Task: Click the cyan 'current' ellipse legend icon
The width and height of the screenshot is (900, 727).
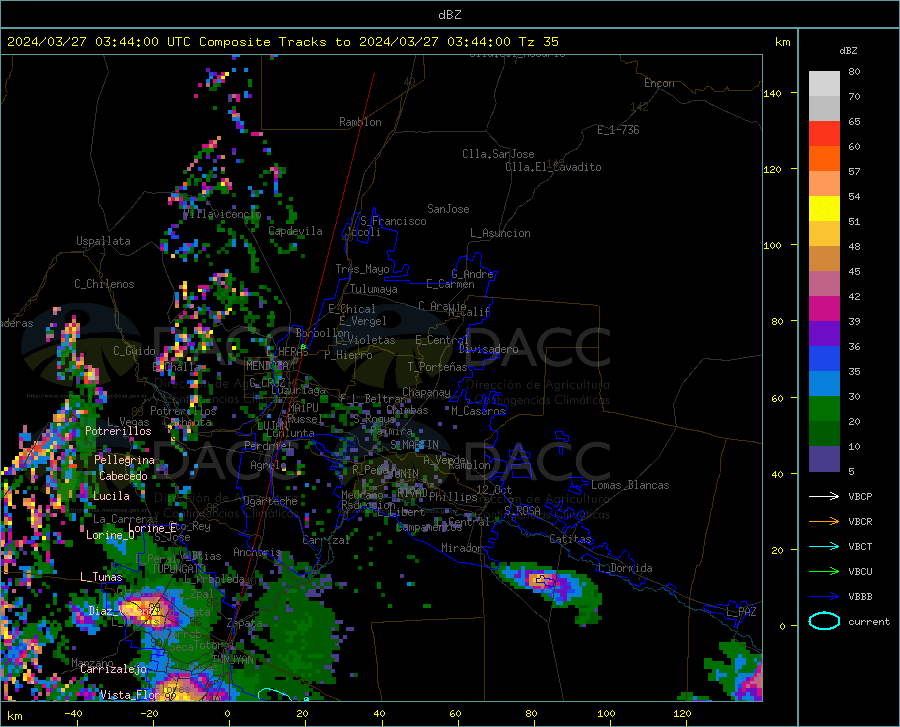Action: tap(824, 621)
